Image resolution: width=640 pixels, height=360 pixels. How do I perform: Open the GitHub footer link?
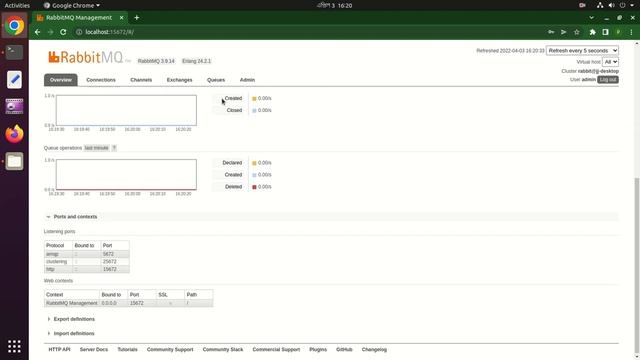(x=344, y=350)
